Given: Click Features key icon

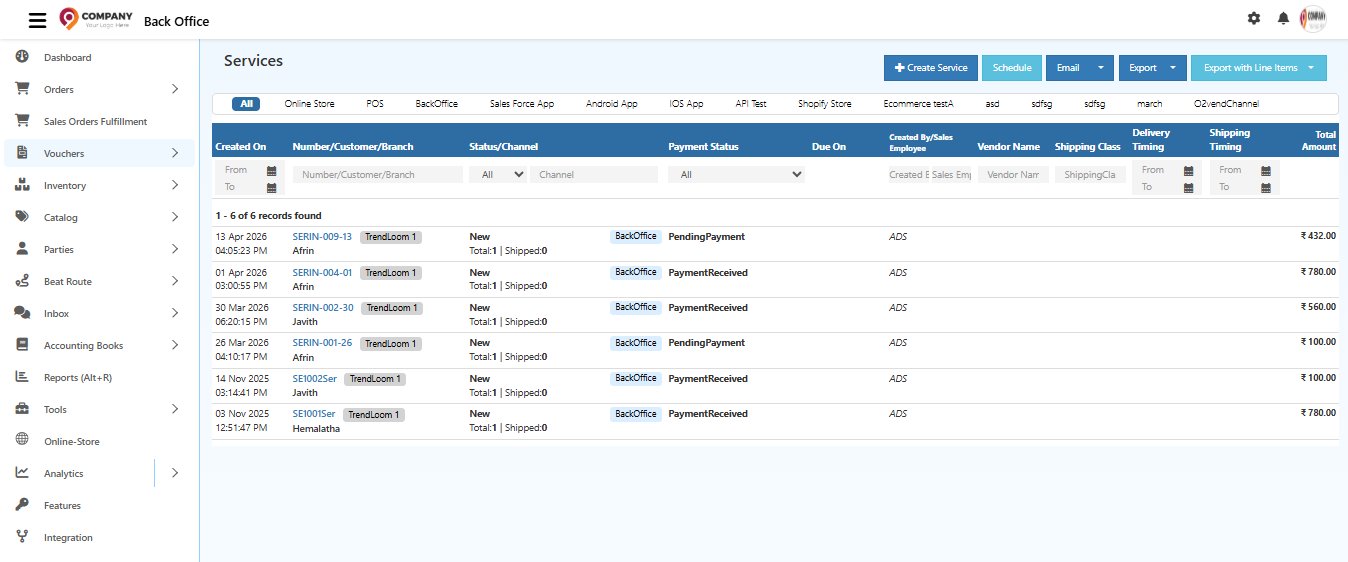Looking at the screenshot, I should point(22,505).
